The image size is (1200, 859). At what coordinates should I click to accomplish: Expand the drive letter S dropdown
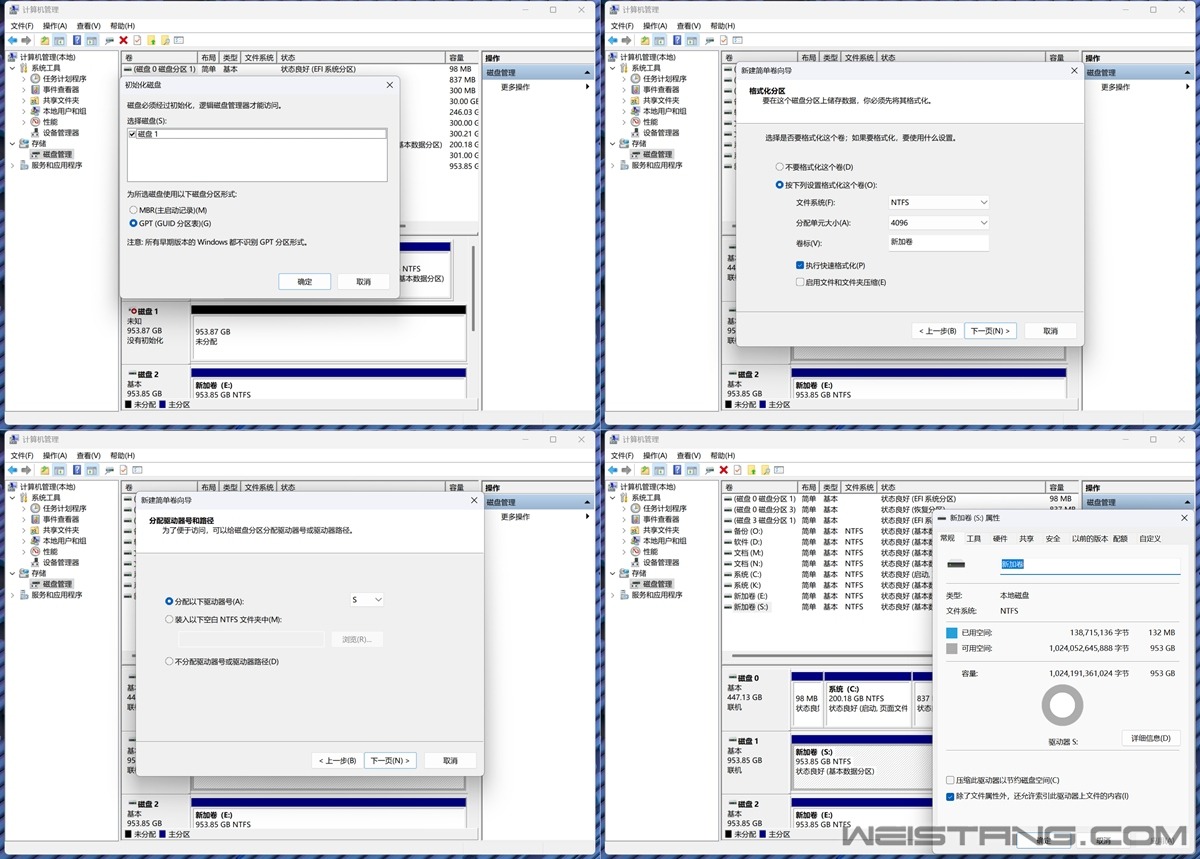click(367, 600)
